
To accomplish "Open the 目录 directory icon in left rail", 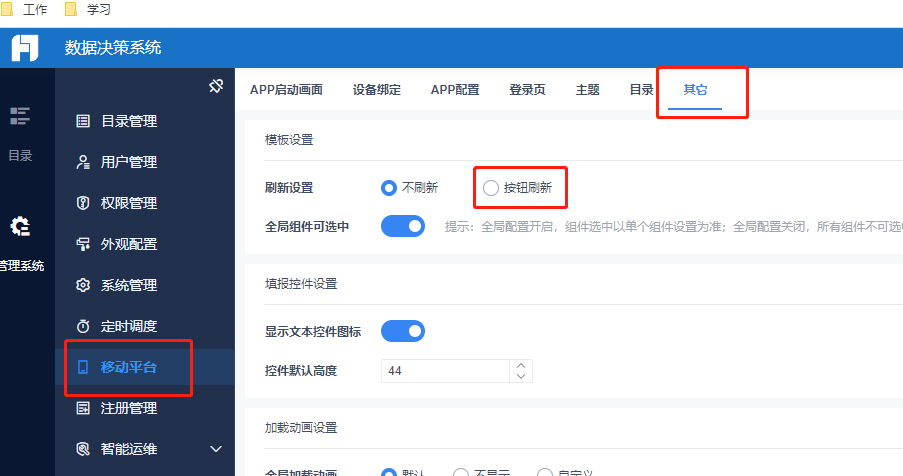I will (20, 116).
